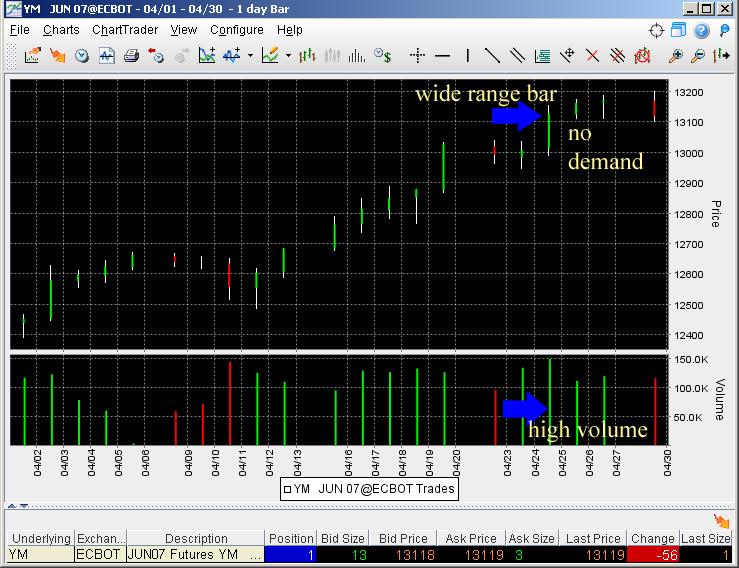Click the clock icon with red back arrow
The height and width of the screenshot is (568, 739).
pyautogui.click(x=156, y=56)
